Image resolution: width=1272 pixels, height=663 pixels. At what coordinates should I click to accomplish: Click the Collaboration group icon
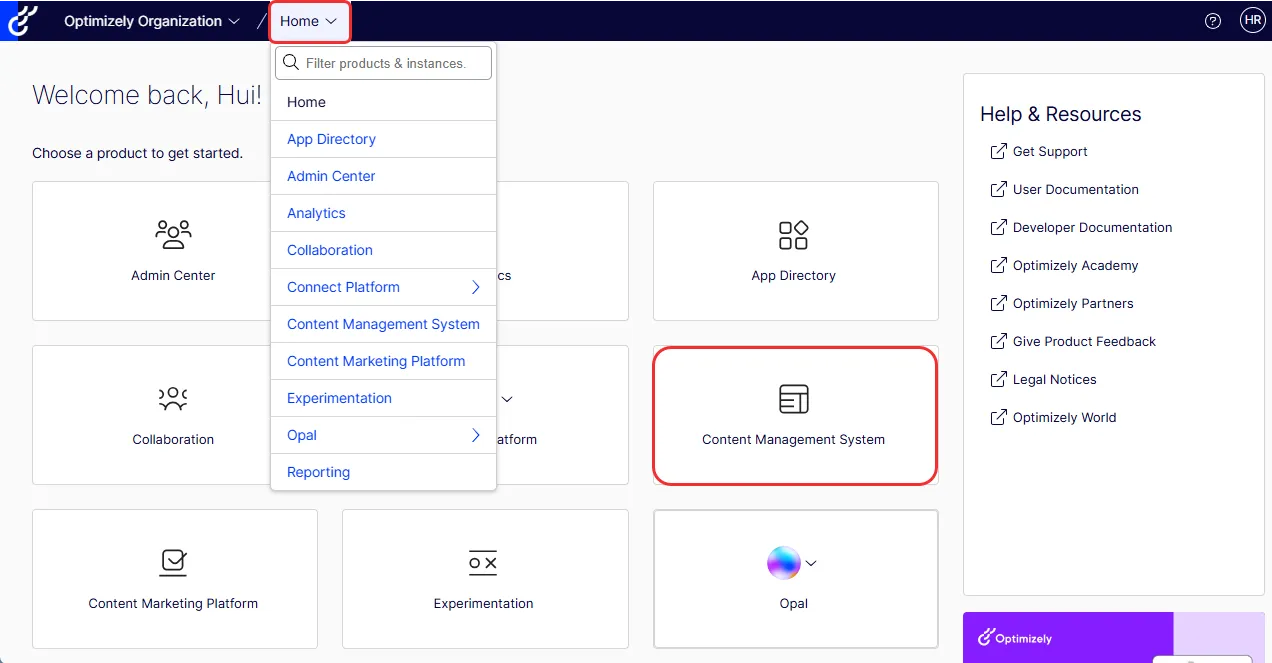point(173,399)
